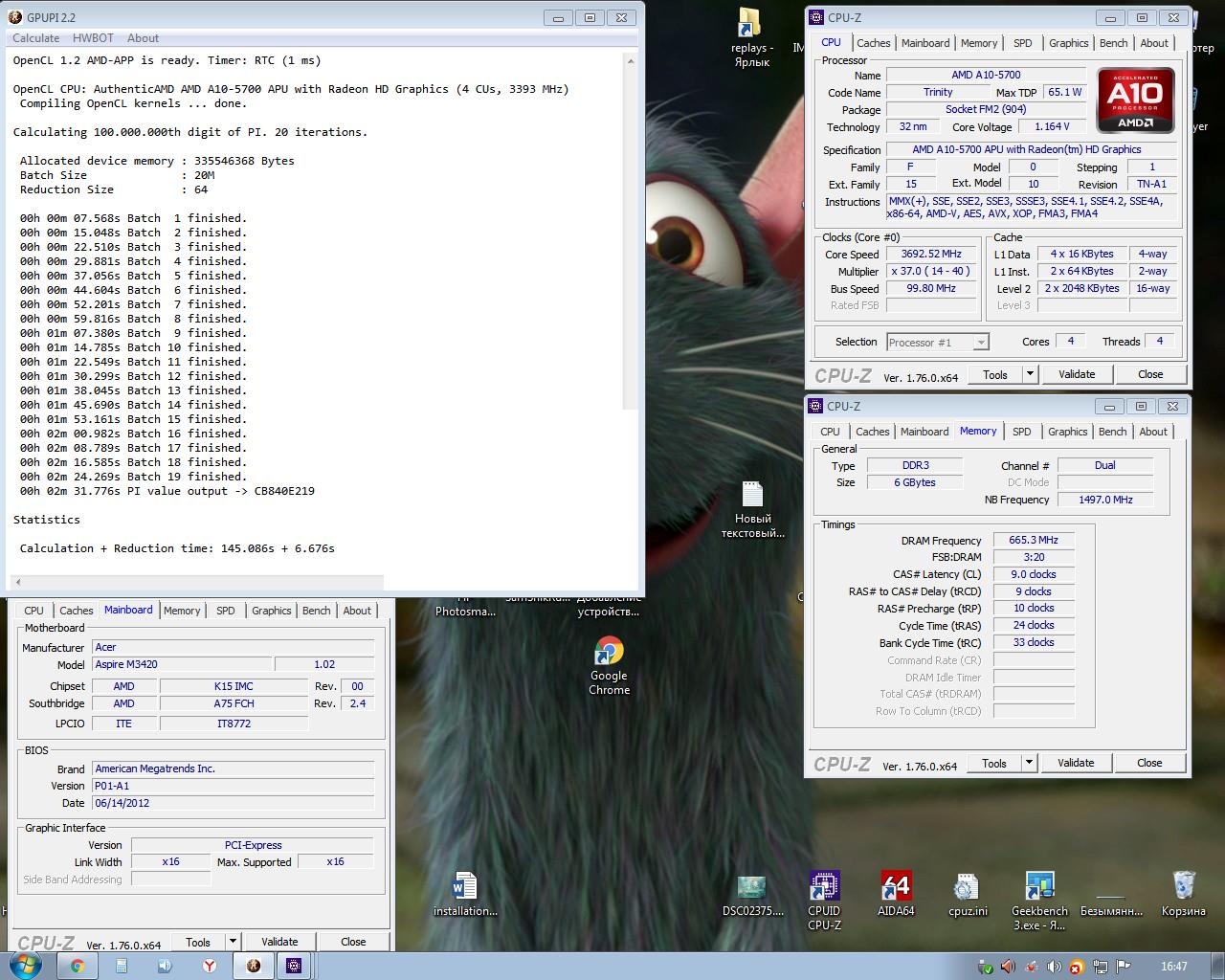
Task: Launch CPUID CPU-Z desktop shortcut
Action: pos(824,900)
